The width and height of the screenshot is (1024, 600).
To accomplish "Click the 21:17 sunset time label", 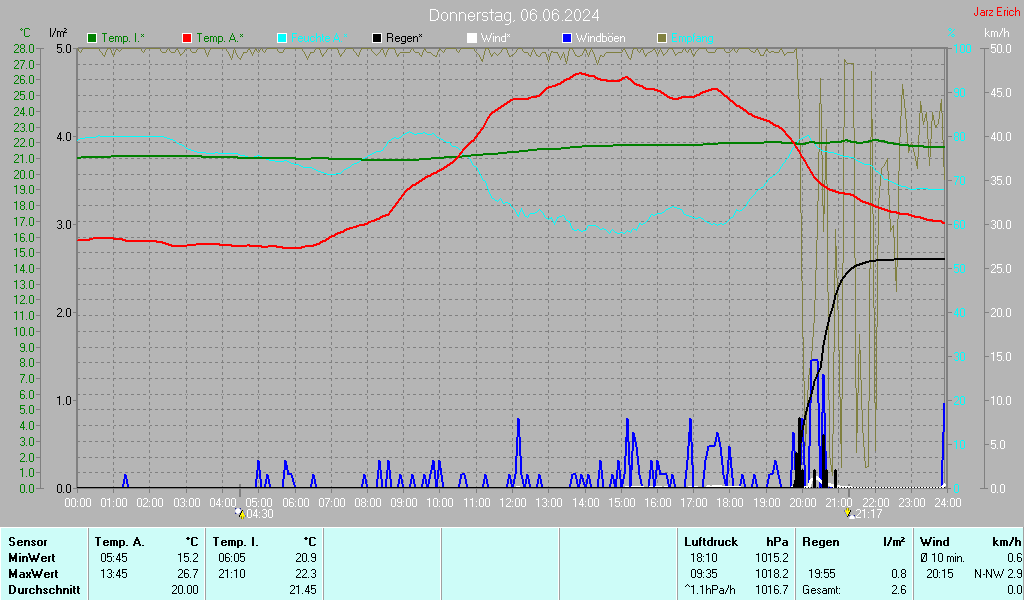I will 869,514.
